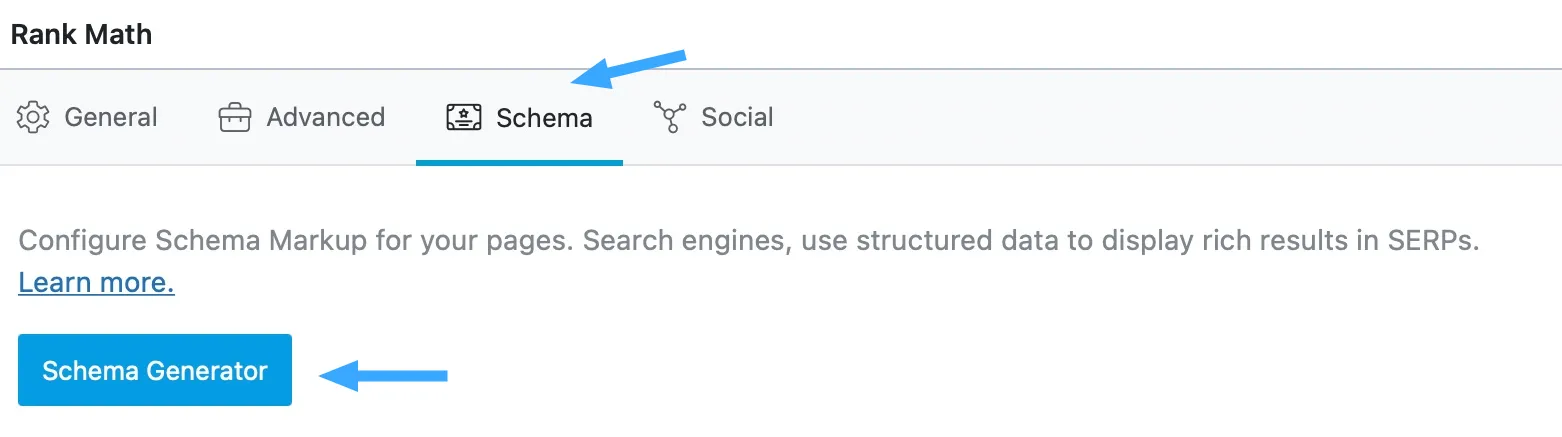Image resolution: width=1562 pixels, height=437 pixels.
Task: Click the blue arrow pointing at Schema tab
Action: tap(628, 67)
